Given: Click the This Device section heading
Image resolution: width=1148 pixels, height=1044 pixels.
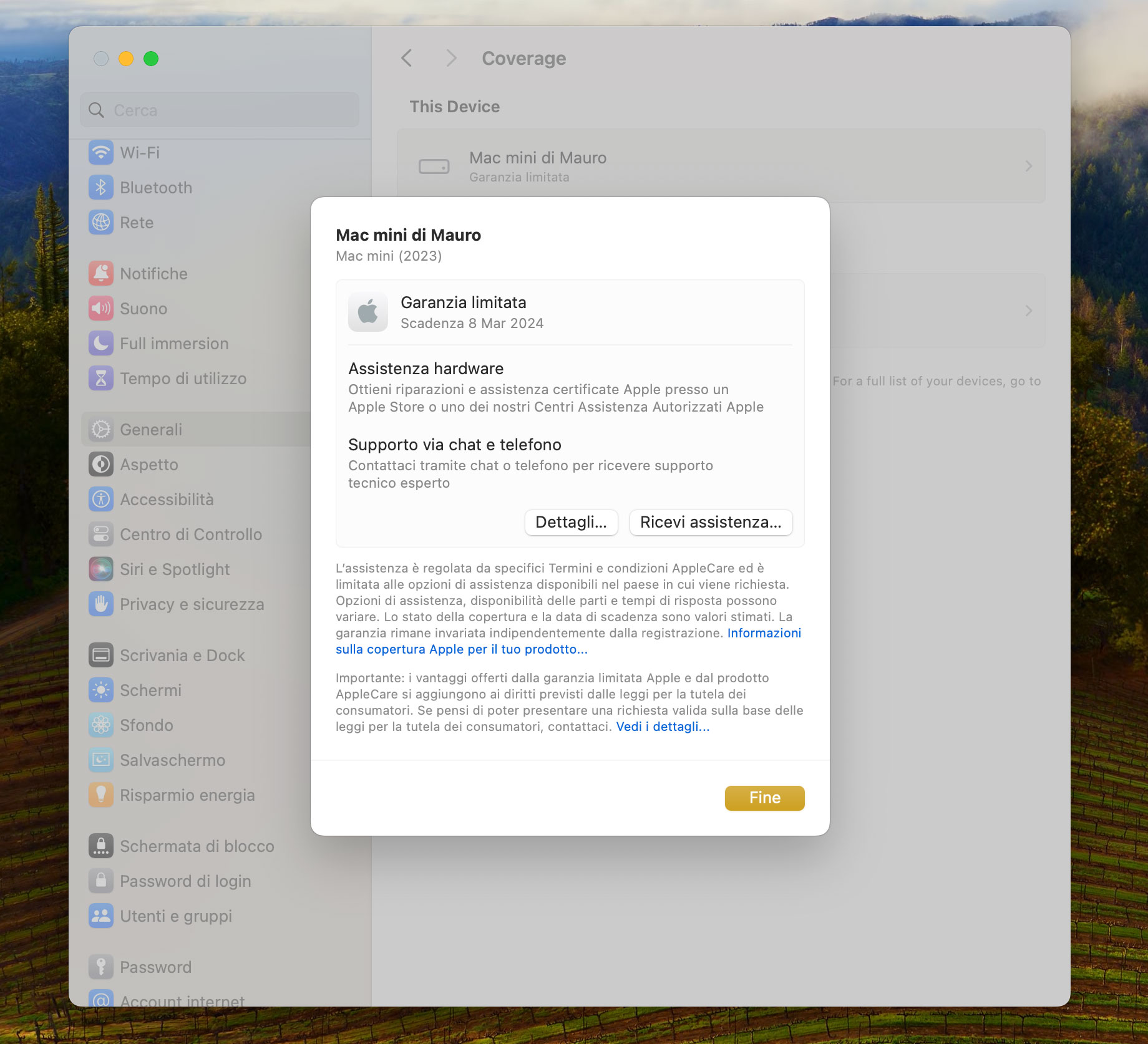Looking at the screenshot, I should point(455,107).
